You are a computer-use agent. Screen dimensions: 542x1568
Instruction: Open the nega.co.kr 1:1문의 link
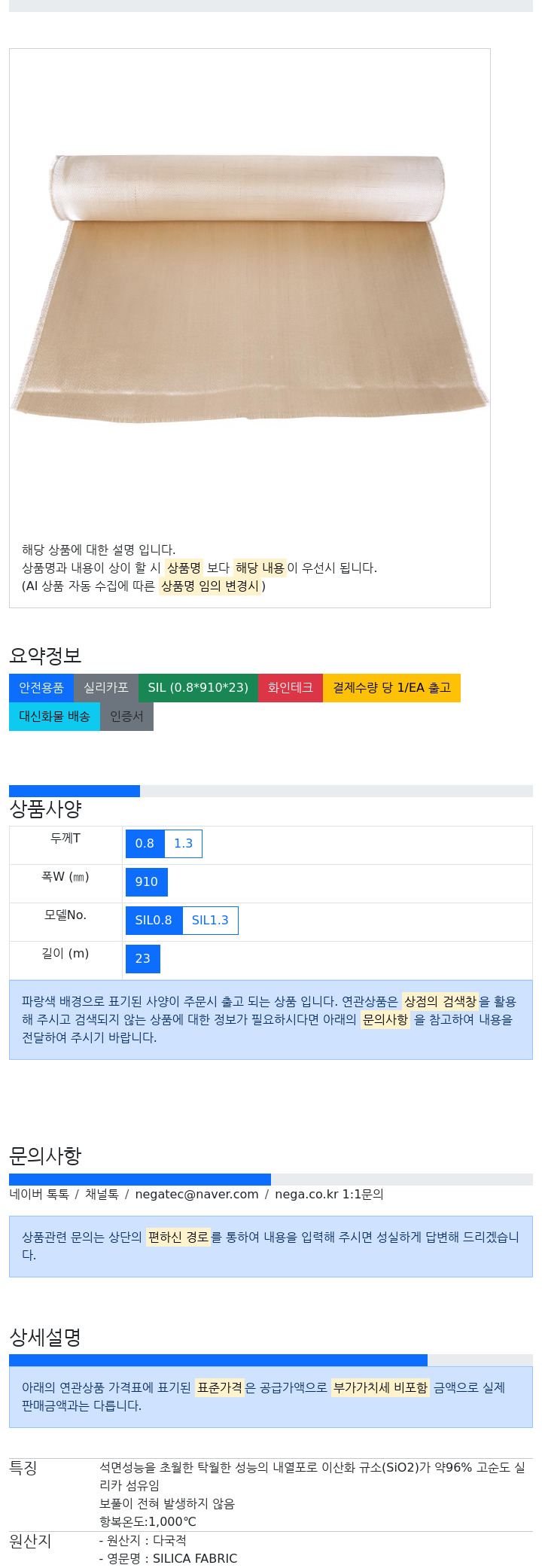329,1195
